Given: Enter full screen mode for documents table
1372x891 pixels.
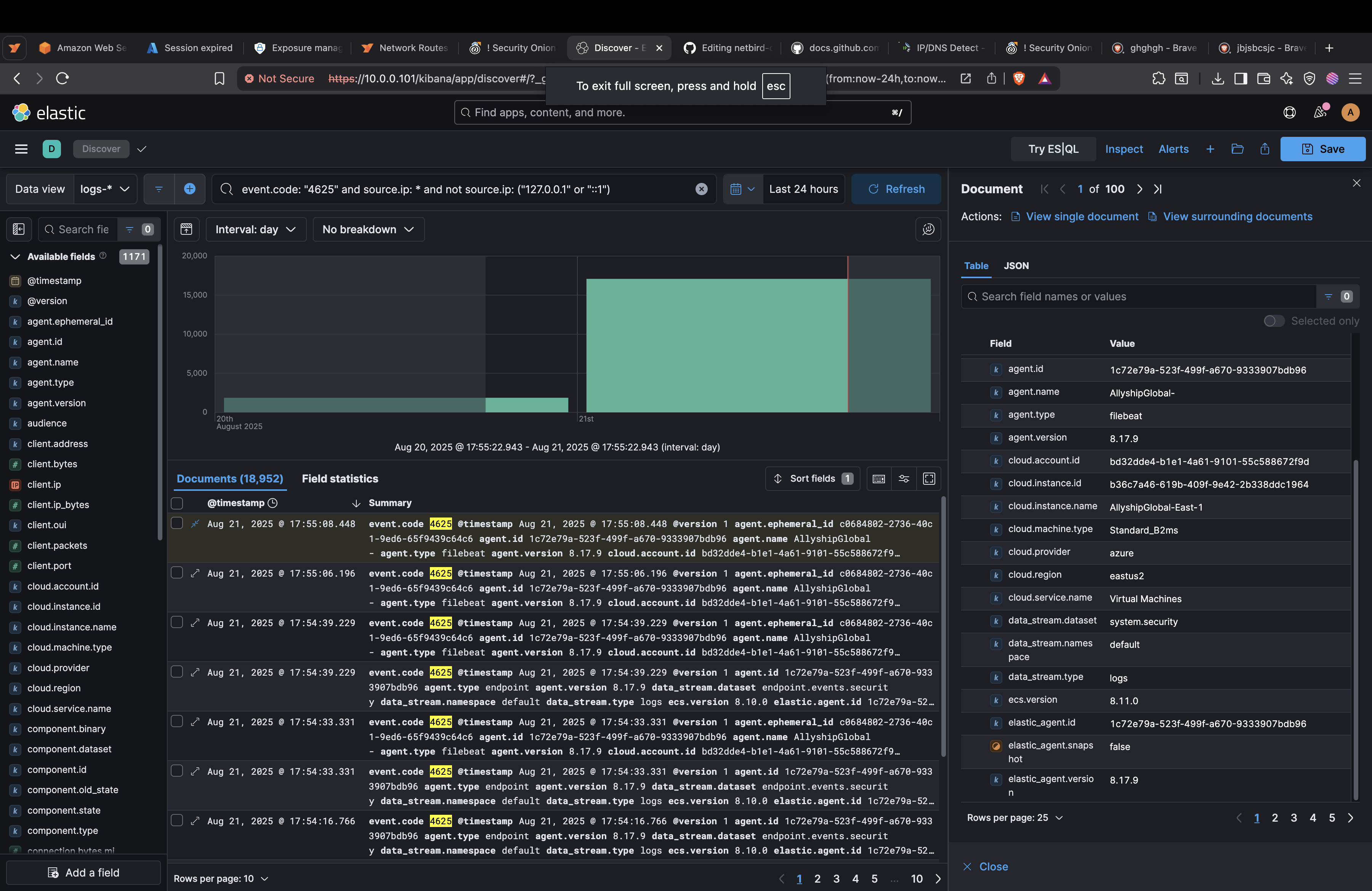Looking at the screenshot, I should click(x=929, y=479).
